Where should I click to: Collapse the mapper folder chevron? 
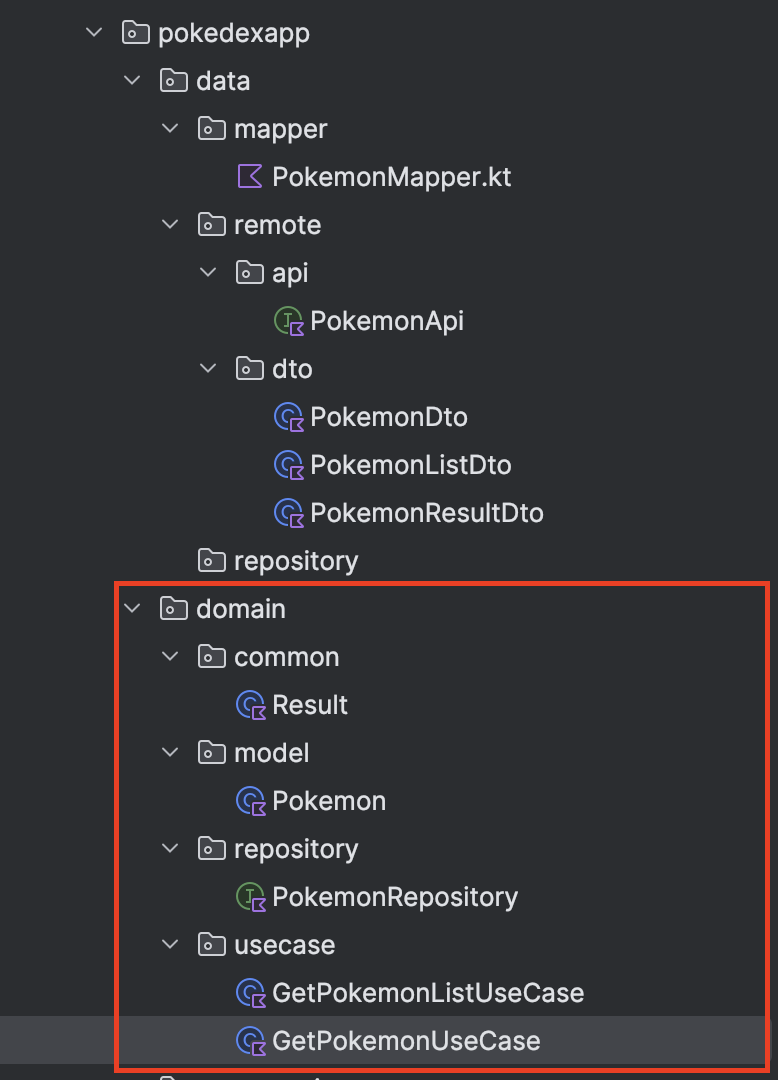pyautogui.click(x=170, y=129)
